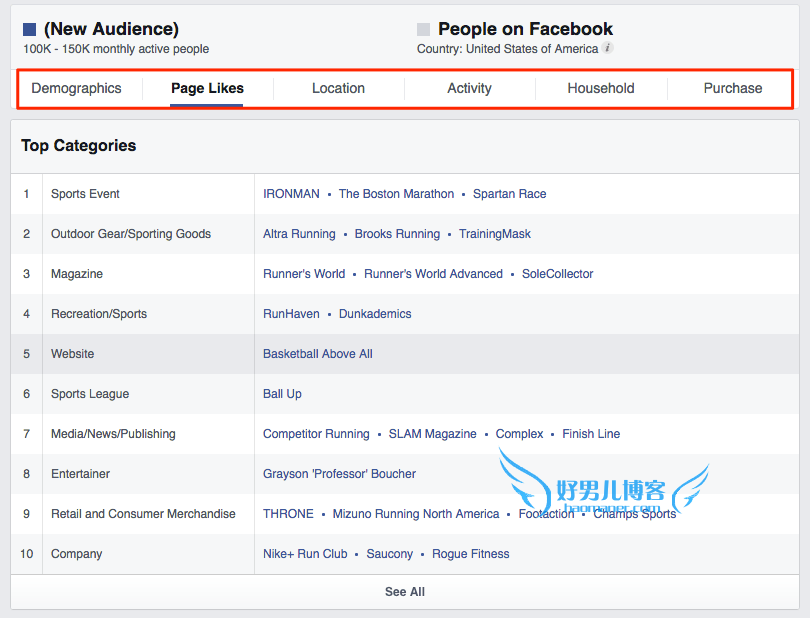
Task: Click the gray People on Facebook square
Action: 423,29
